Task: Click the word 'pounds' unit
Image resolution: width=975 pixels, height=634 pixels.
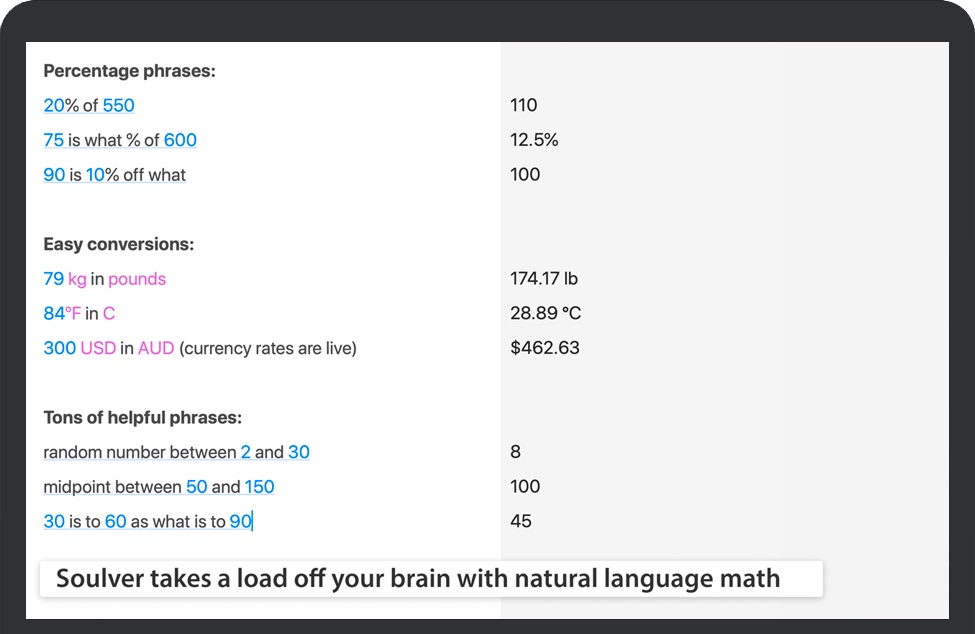Action: [137, 279]
